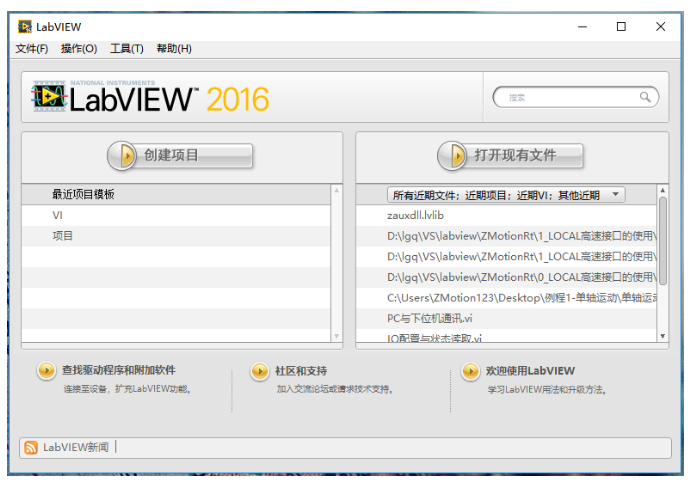The image size is (694, 486).
Task: Click the LabVIEW 2016 logo icon
Action: 49,96
